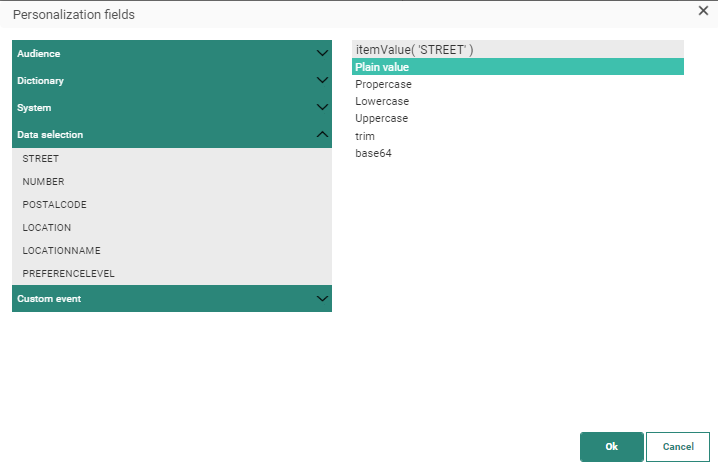
Task: Expand the System section chevron
Action: 321,107
